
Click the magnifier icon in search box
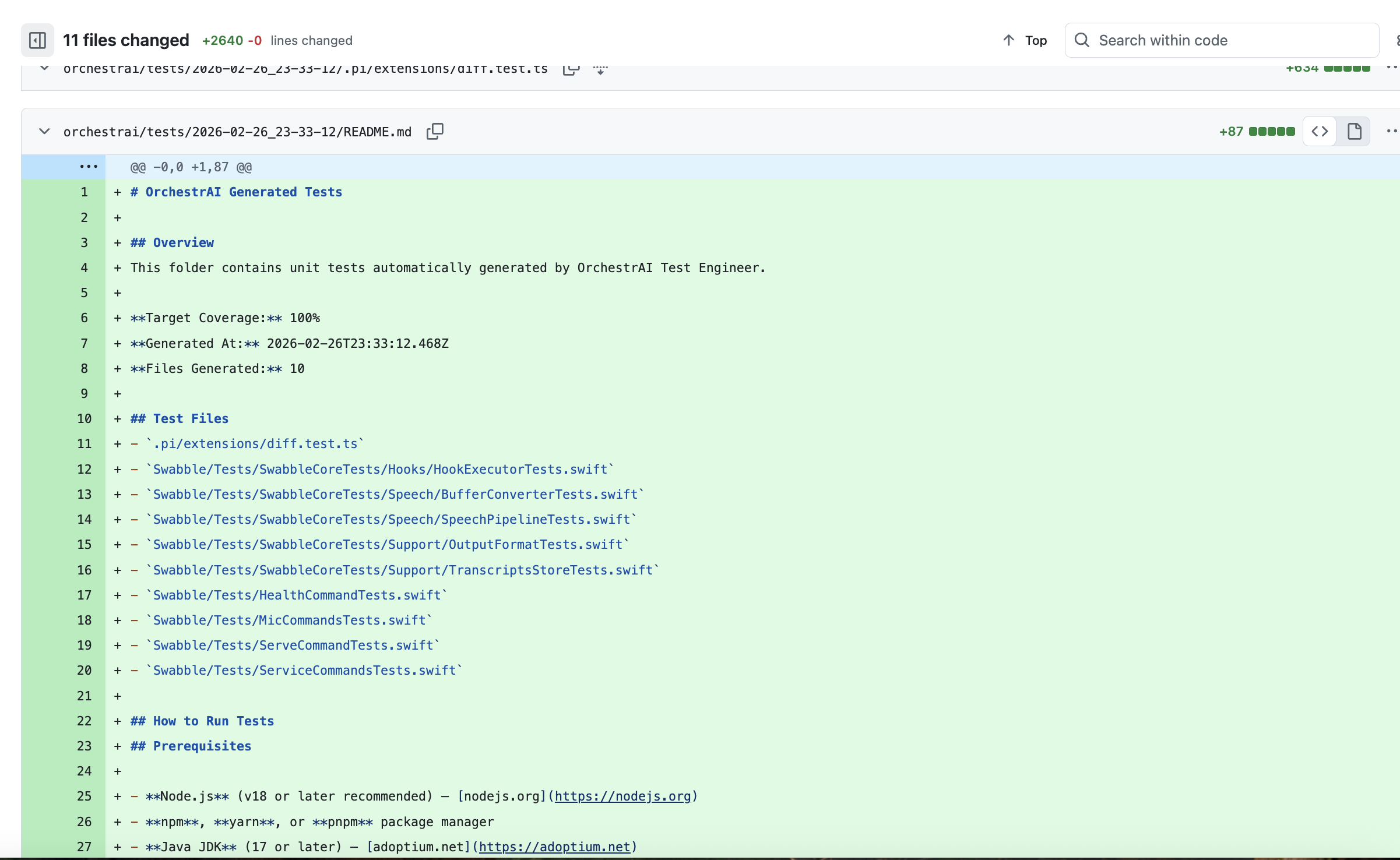(x=1082, y=40)
